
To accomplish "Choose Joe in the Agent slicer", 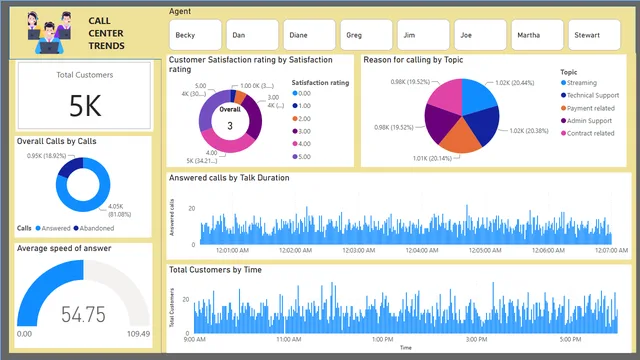I will pyautogui.click(x=480, y=35).
